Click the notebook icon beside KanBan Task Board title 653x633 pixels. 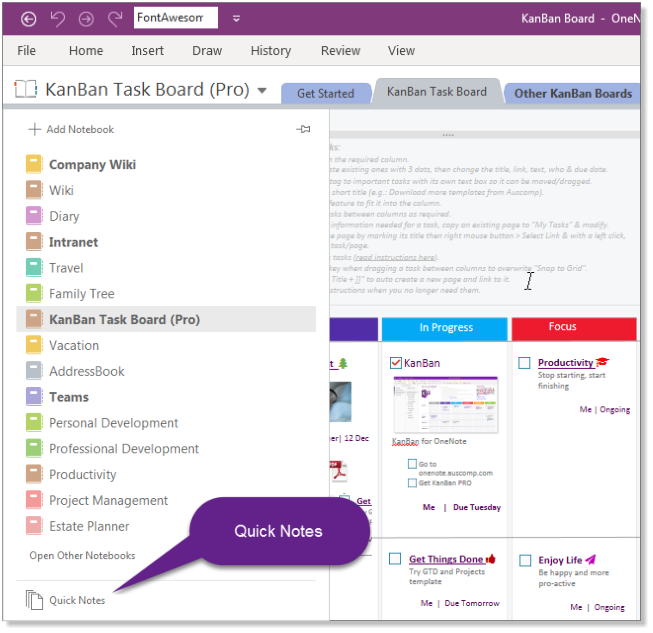coord(26,89)
